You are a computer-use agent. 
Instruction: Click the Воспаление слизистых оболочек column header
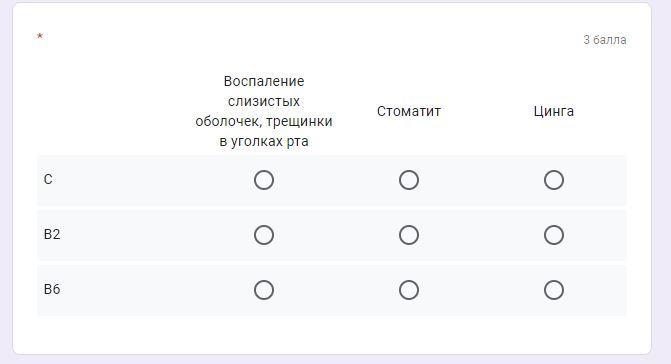point(264,111)
